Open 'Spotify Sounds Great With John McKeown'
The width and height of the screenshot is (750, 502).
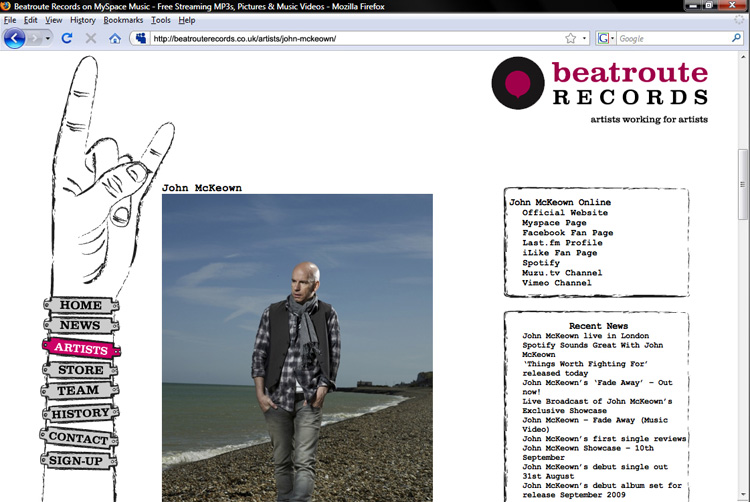click(593, 349)
